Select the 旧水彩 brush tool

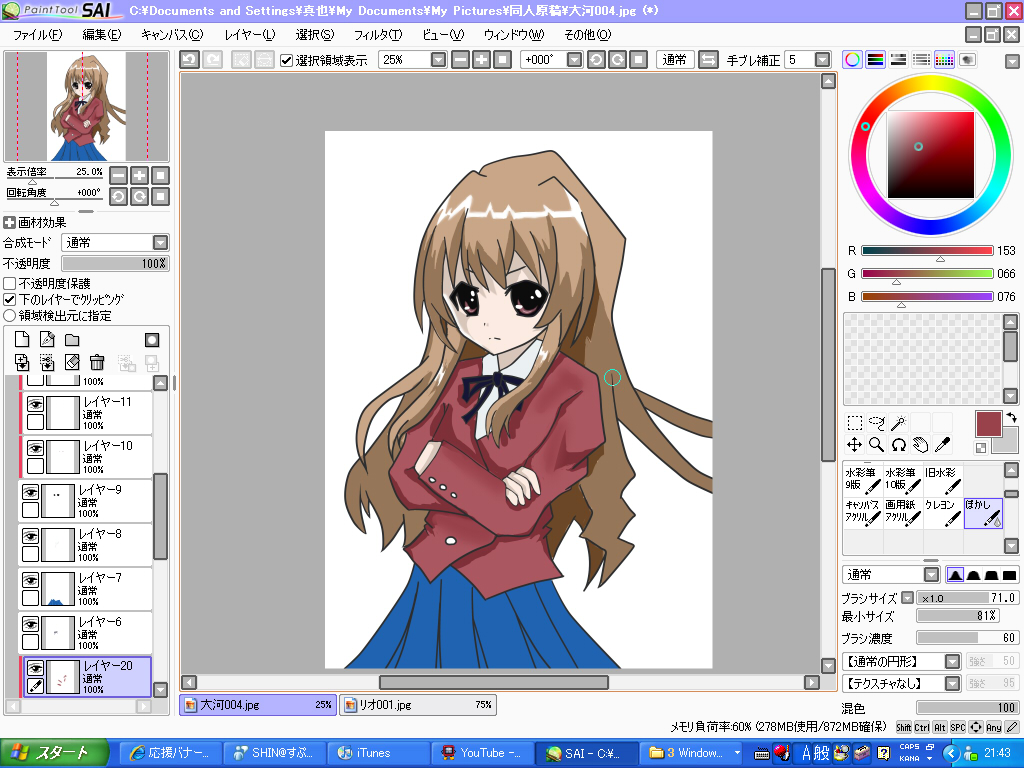pyautogui.click(x=942, y=479)
